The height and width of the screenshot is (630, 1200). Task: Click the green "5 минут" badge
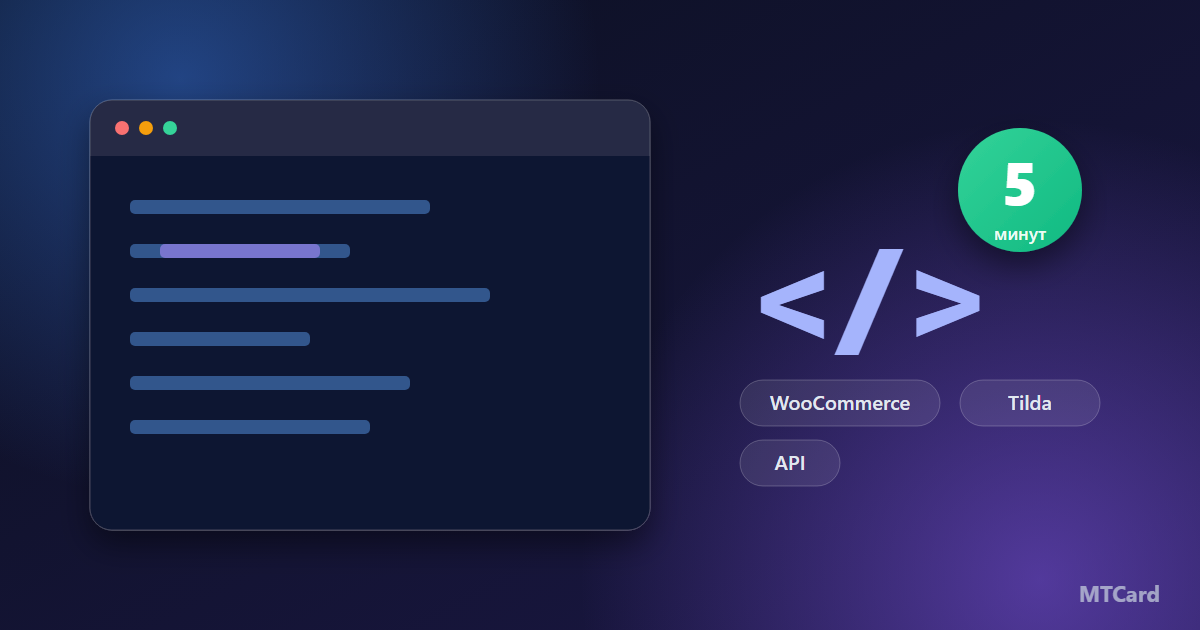pyautogui.click(x=1020, y=190)
